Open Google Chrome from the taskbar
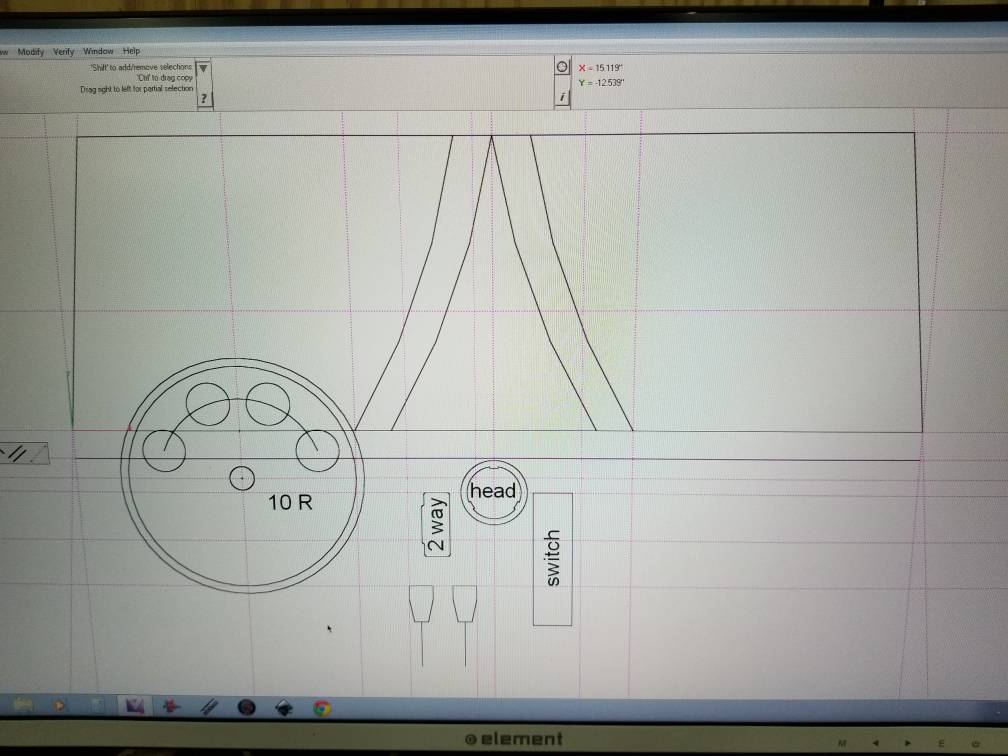Image resolution: width=1008 pixels, height=756 pixels. click(x=321, y=708)
